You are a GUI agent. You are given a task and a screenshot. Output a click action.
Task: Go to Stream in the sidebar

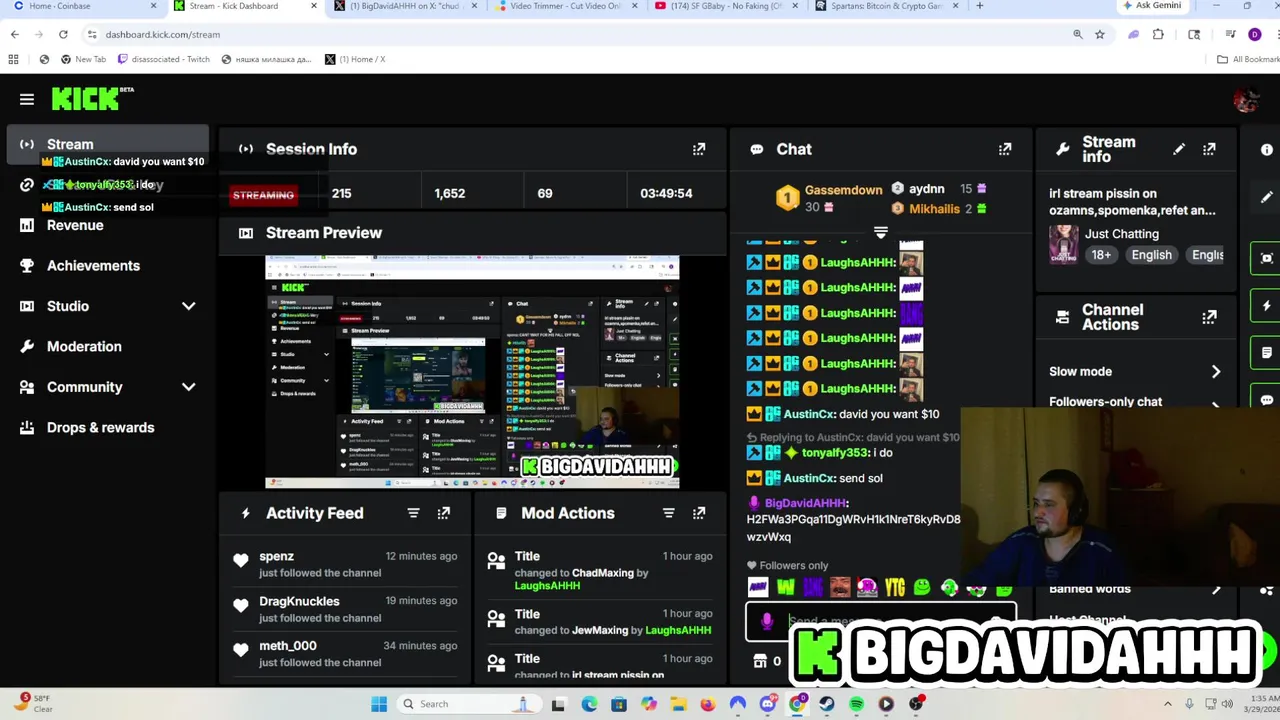click(x=107, y=144)
